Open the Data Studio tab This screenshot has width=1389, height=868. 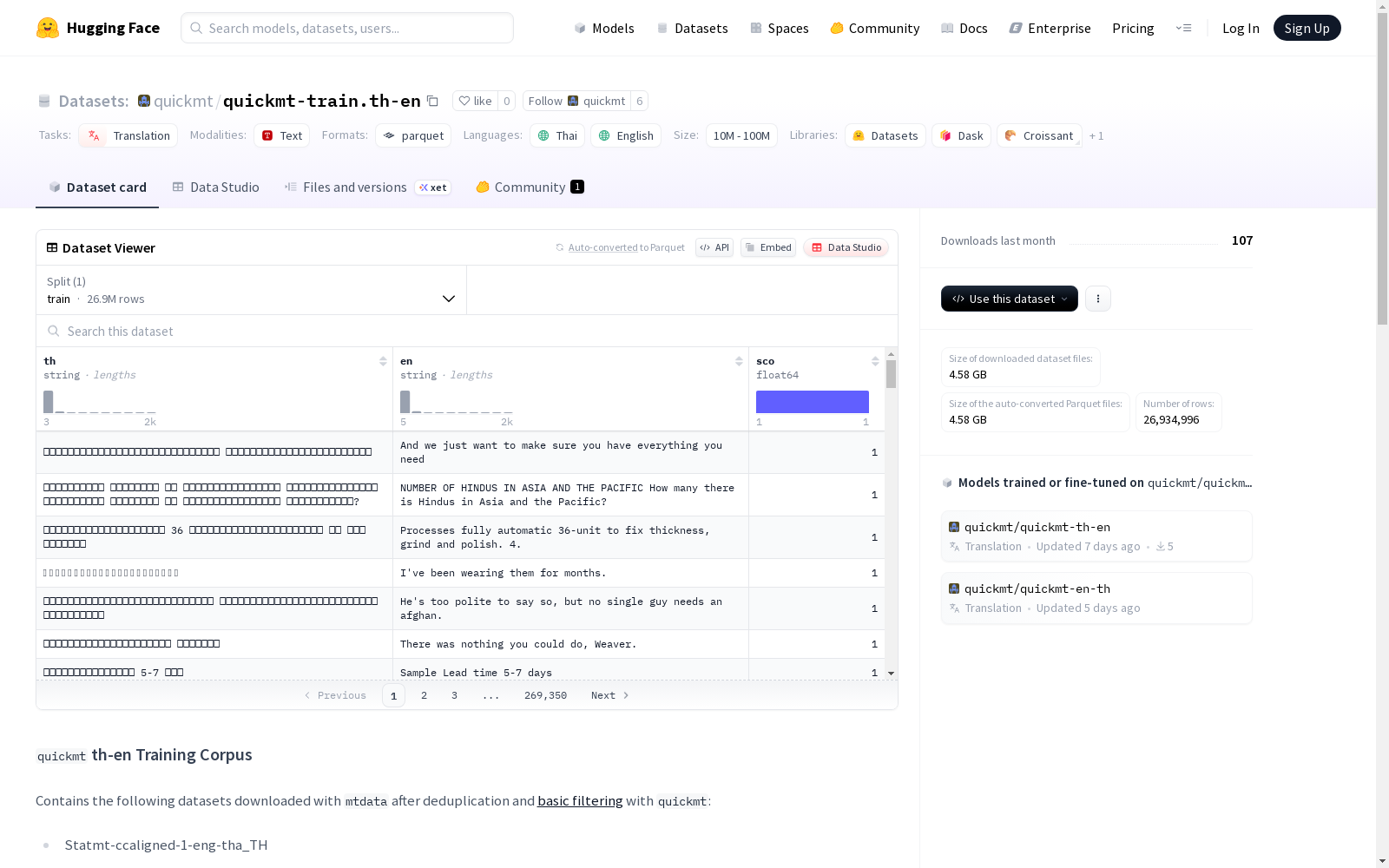(215, 187)
